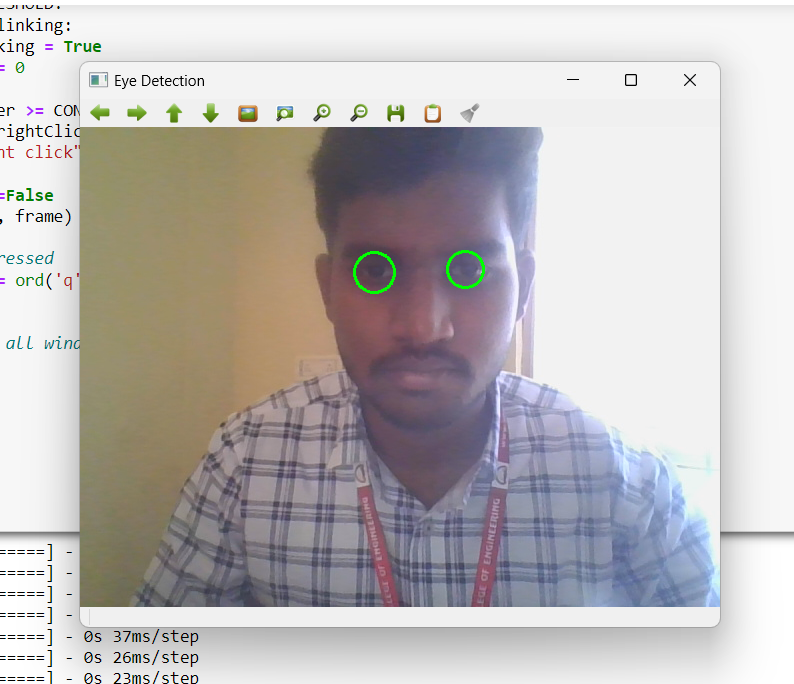Minimize the Eye Detection window
This screenshot has height=684, width=794.
point(573,80)
